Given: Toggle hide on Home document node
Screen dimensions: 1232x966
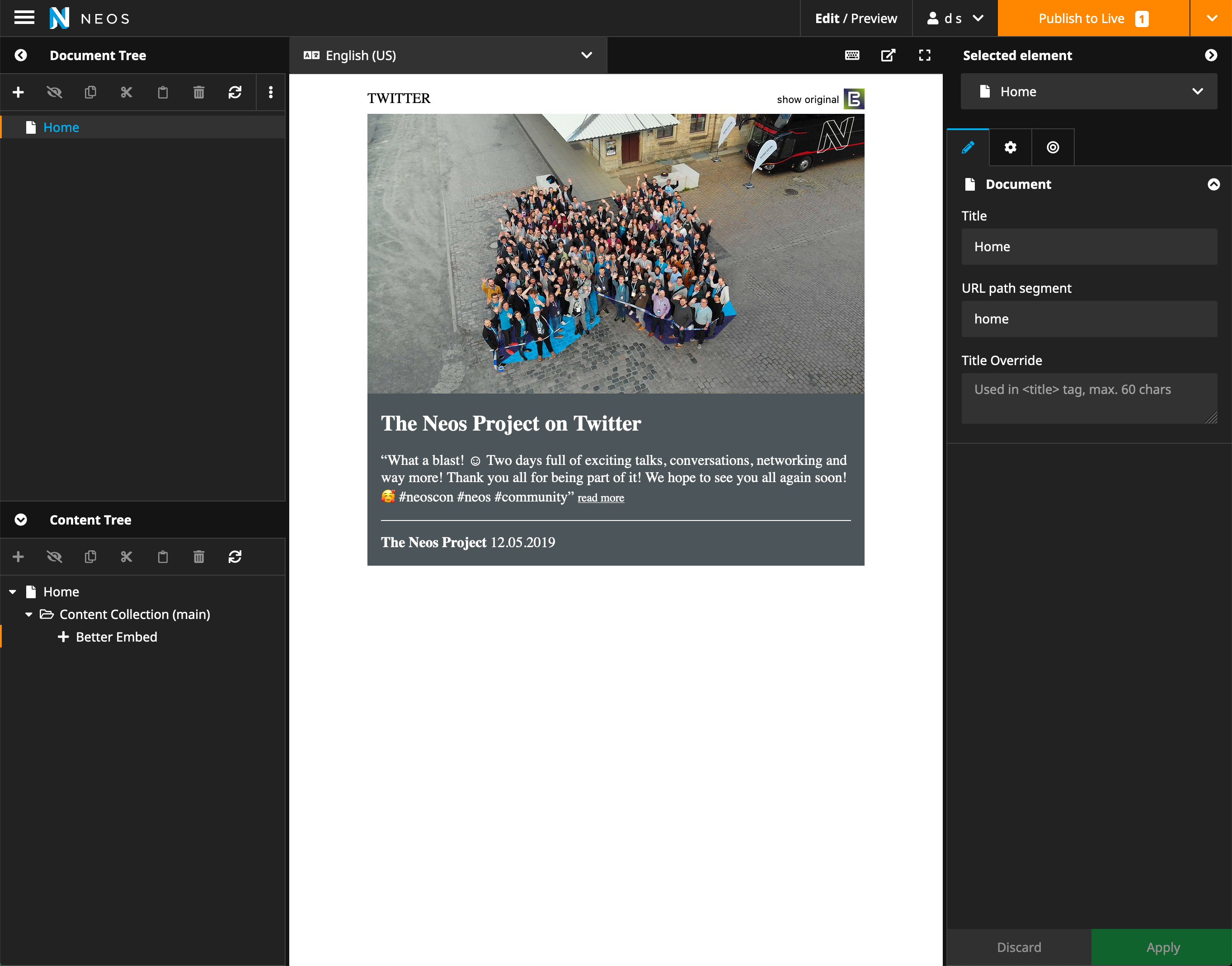Looking at the screenshot, I should pos(54,92).
